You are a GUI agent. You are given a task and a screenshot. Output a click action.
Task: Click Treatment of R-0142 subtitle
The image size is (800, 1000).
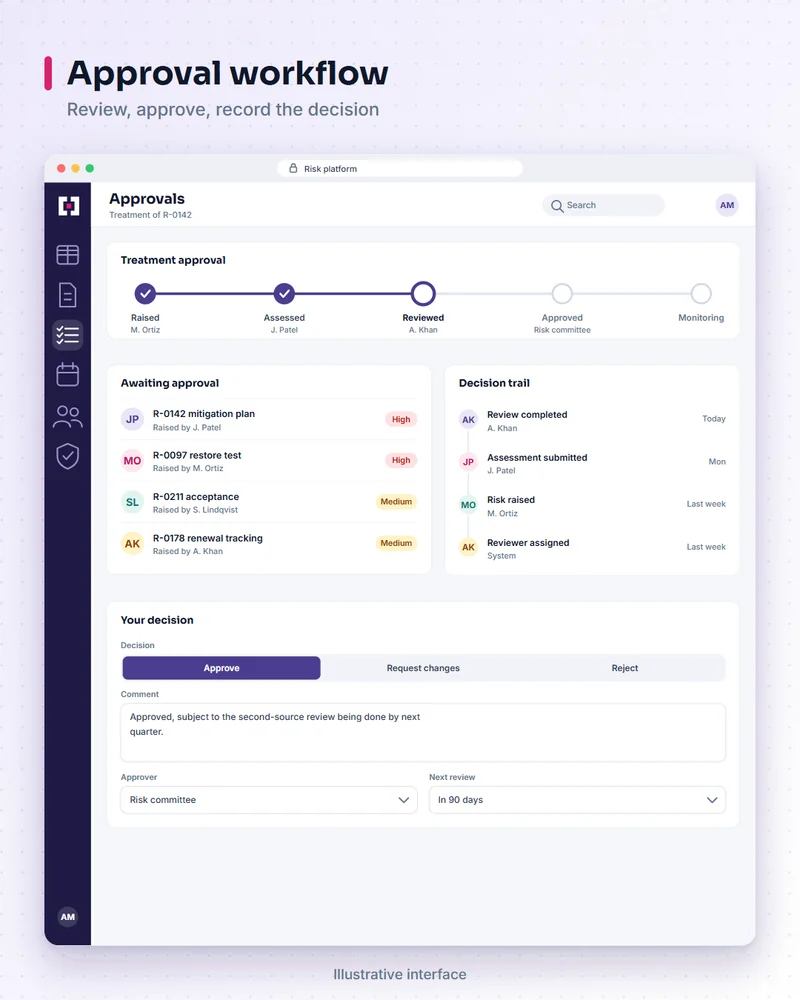click(x=151, y=215)
